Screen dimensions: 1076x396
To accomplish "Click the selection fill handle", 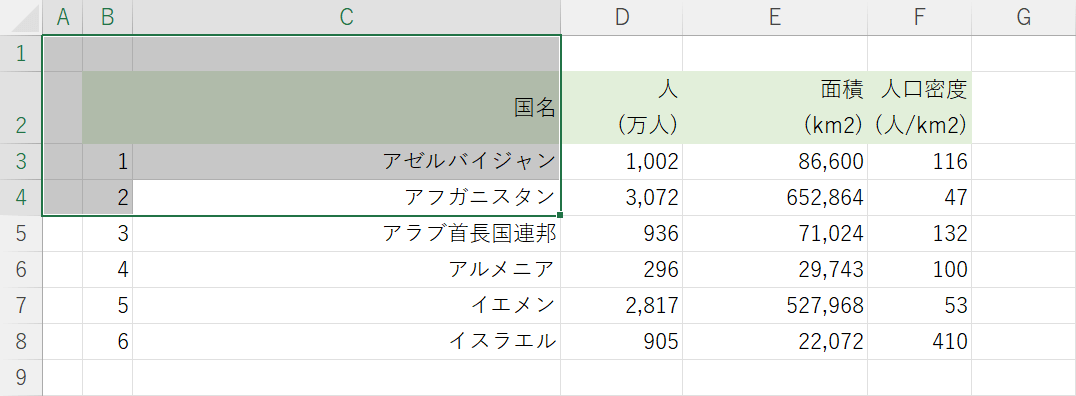I will point(561,216).
